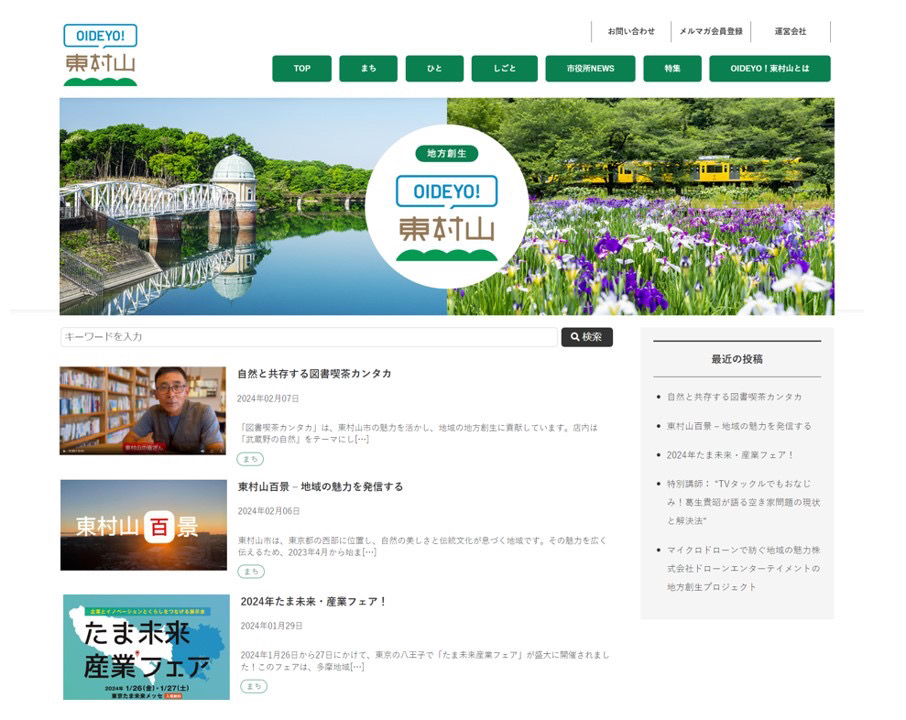The image size is (906, 720).
Task: Open the 図書喫茶カンタカ article thumbnail
Action: coord(143,410)
